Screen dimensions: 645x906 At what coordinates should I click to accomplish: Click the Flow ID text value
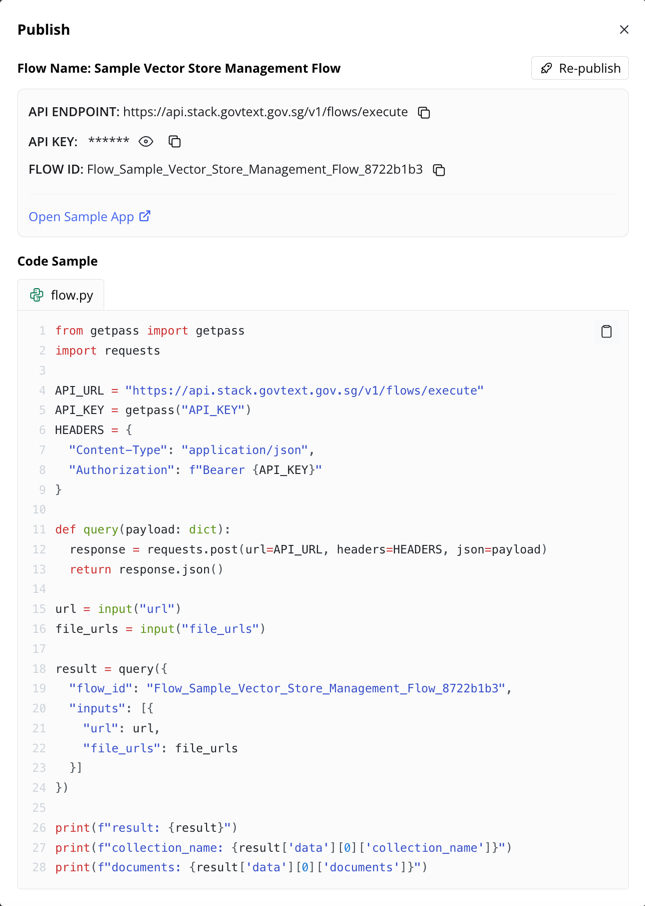click(255, 170)
